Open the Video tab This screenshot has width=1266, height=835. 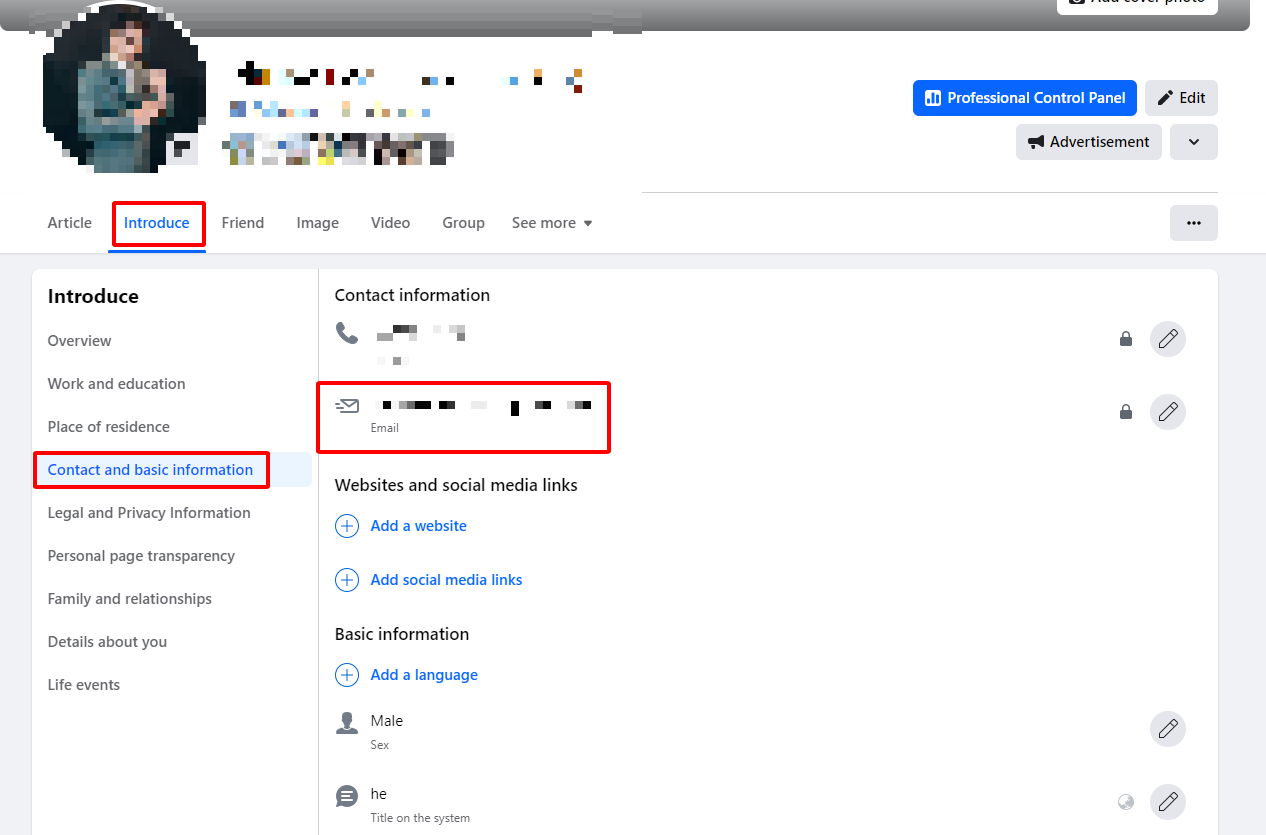point(391,223)
